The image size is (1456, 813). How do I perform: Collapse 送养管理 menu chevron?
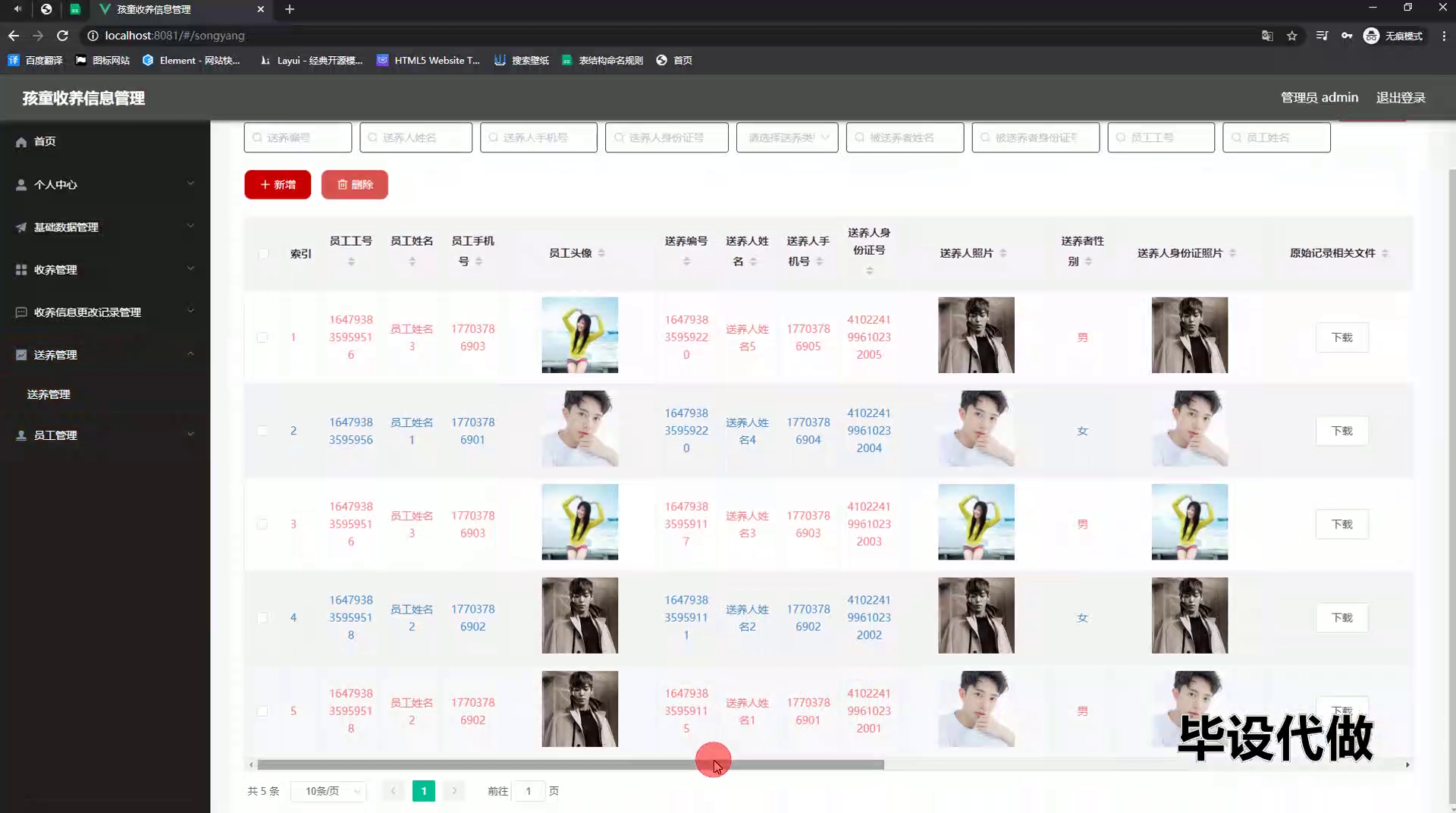pyautogui.click(x=190, y=353)
